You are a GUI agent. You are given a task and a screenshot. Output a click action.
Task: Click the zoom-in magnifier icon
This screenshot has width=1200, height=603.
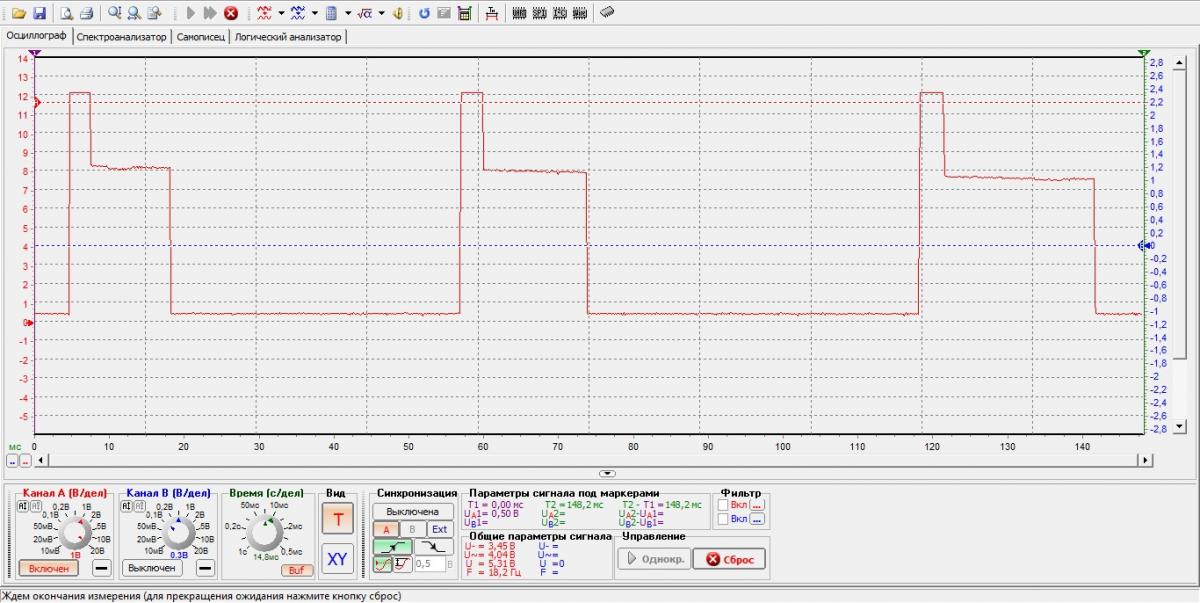(114, 13)
